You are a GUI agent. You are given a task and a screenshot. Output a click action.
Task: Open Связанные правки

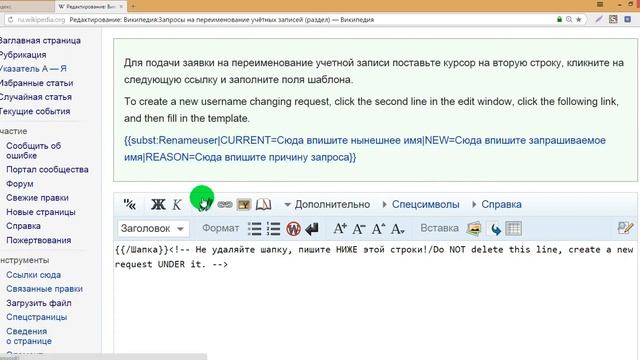[44, 289]
